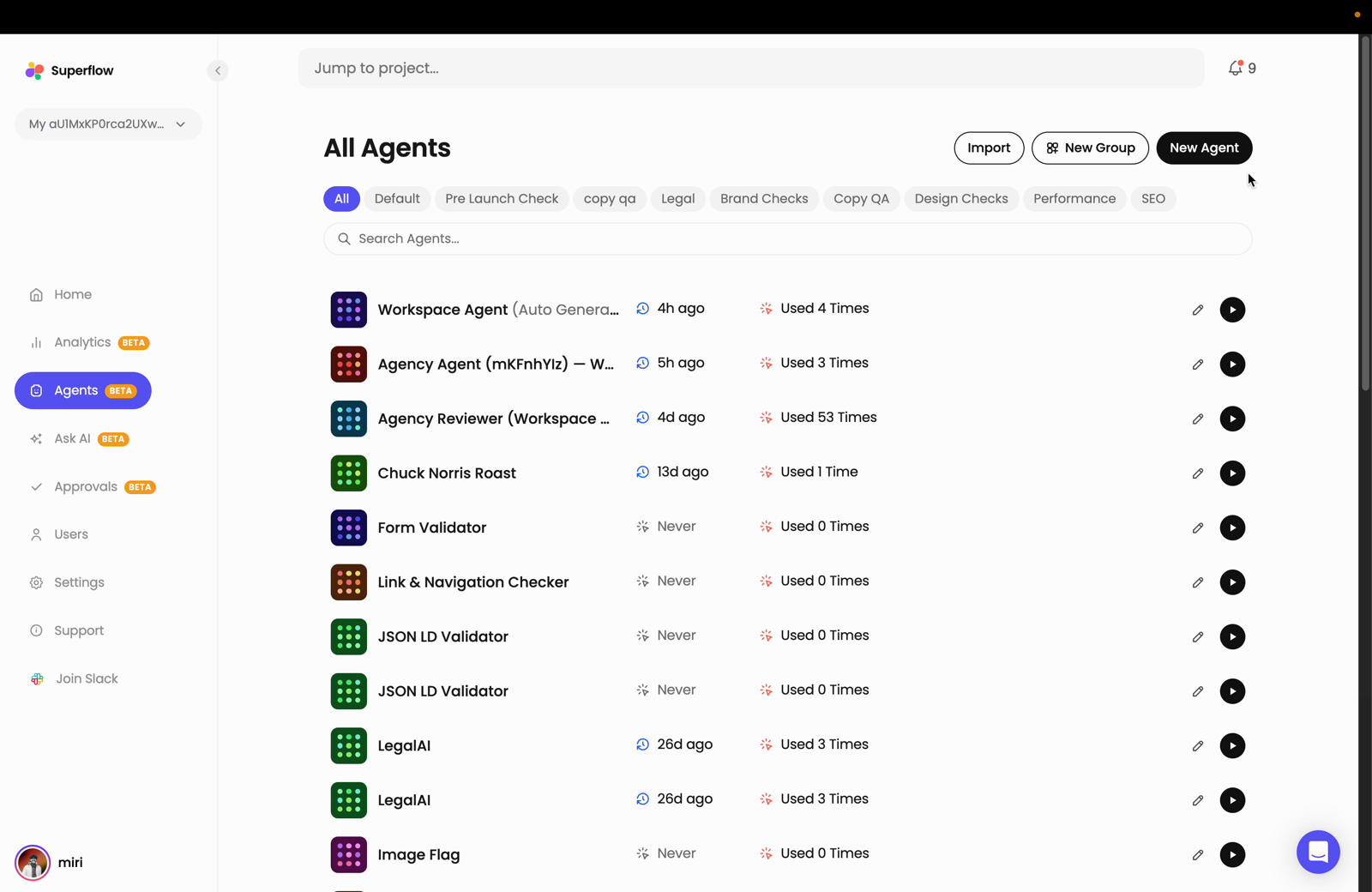Screen dimensions: 1372x892
Task: Open the workspace selector dropdown
Action: point(108,124)
